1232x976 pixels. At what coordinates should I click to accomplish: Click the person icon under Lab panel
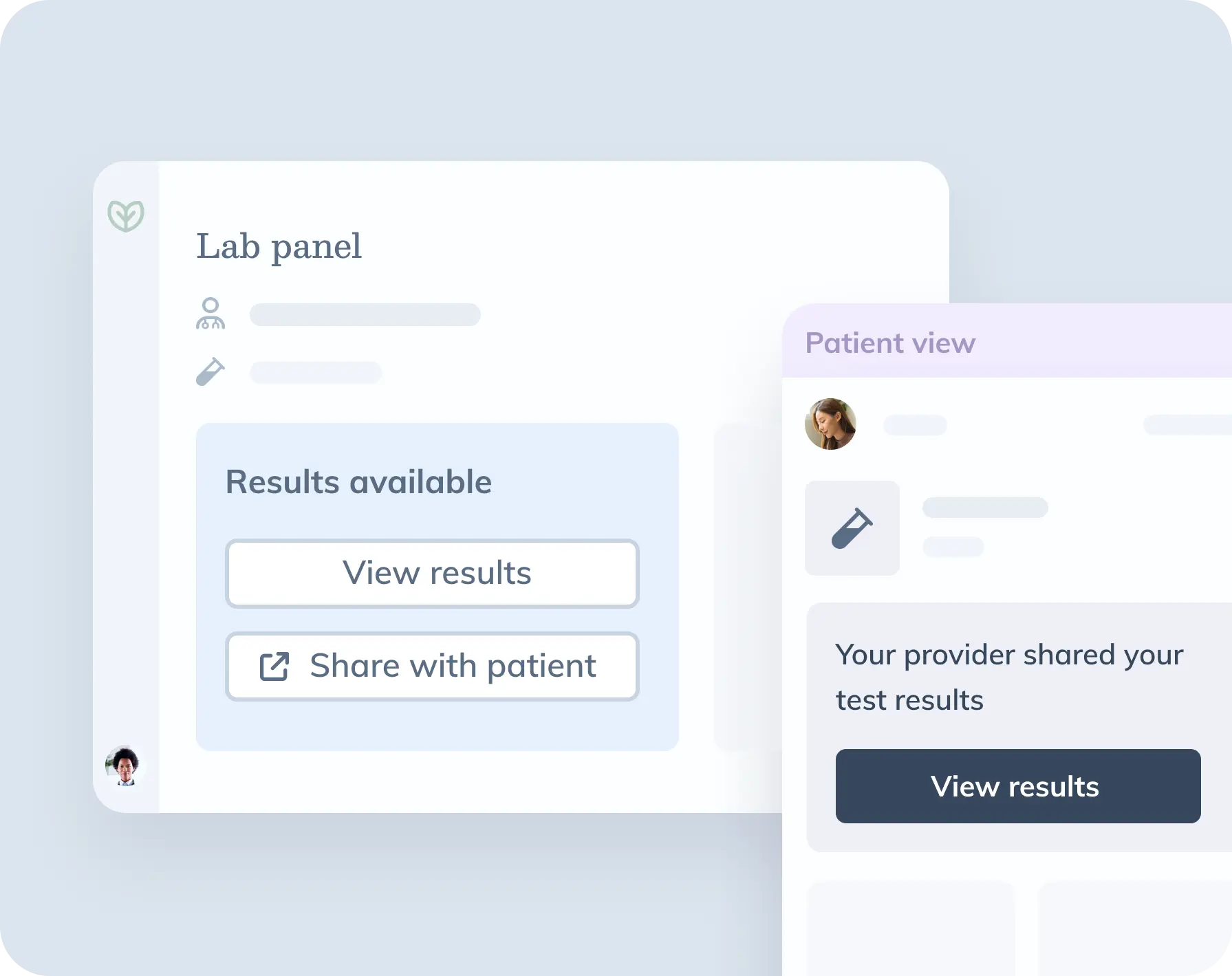pos(210,314)
